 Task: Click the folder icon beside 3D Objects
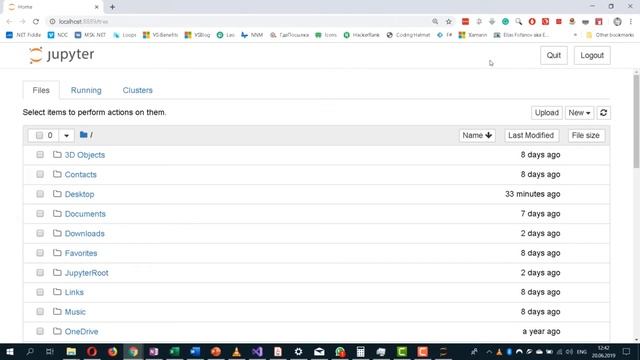coord(57,154)
